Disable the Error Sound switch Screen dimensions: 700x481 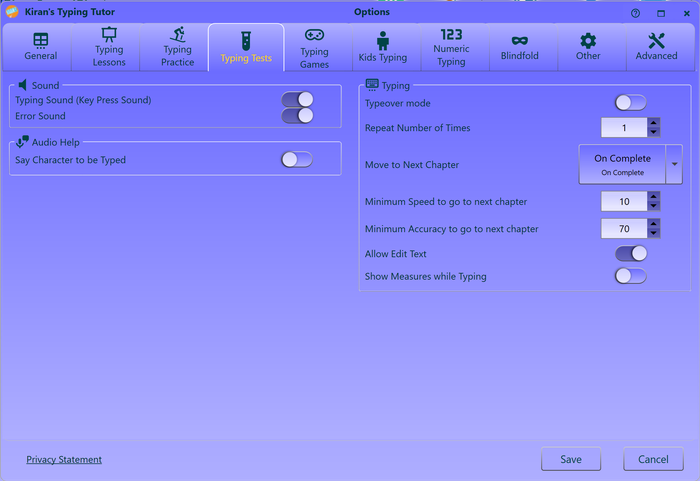tap(297, 116)
